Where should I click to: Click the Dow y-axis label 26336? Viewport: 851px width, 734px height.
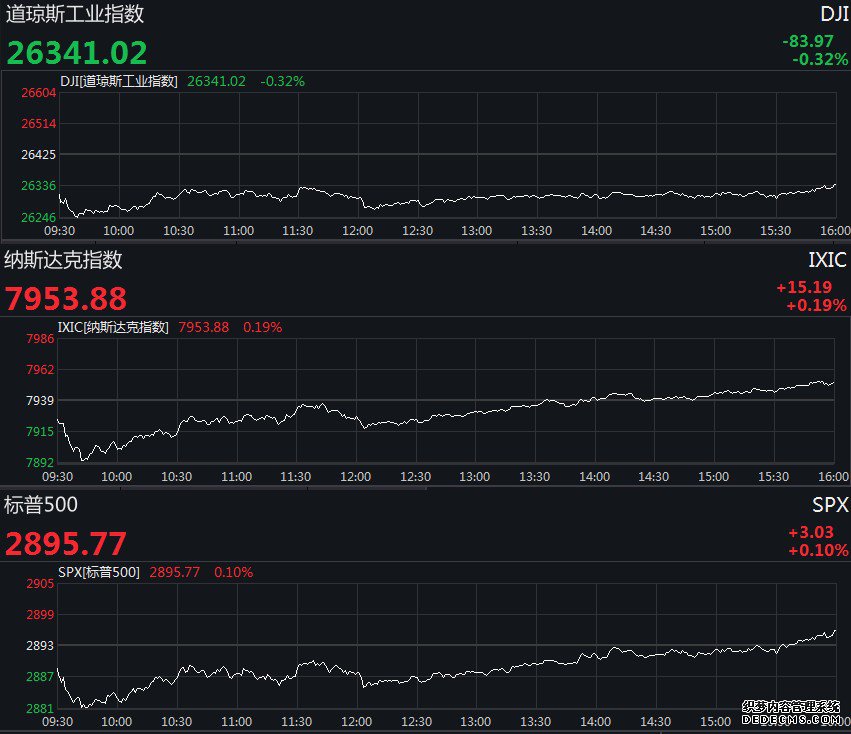(39, 186)
